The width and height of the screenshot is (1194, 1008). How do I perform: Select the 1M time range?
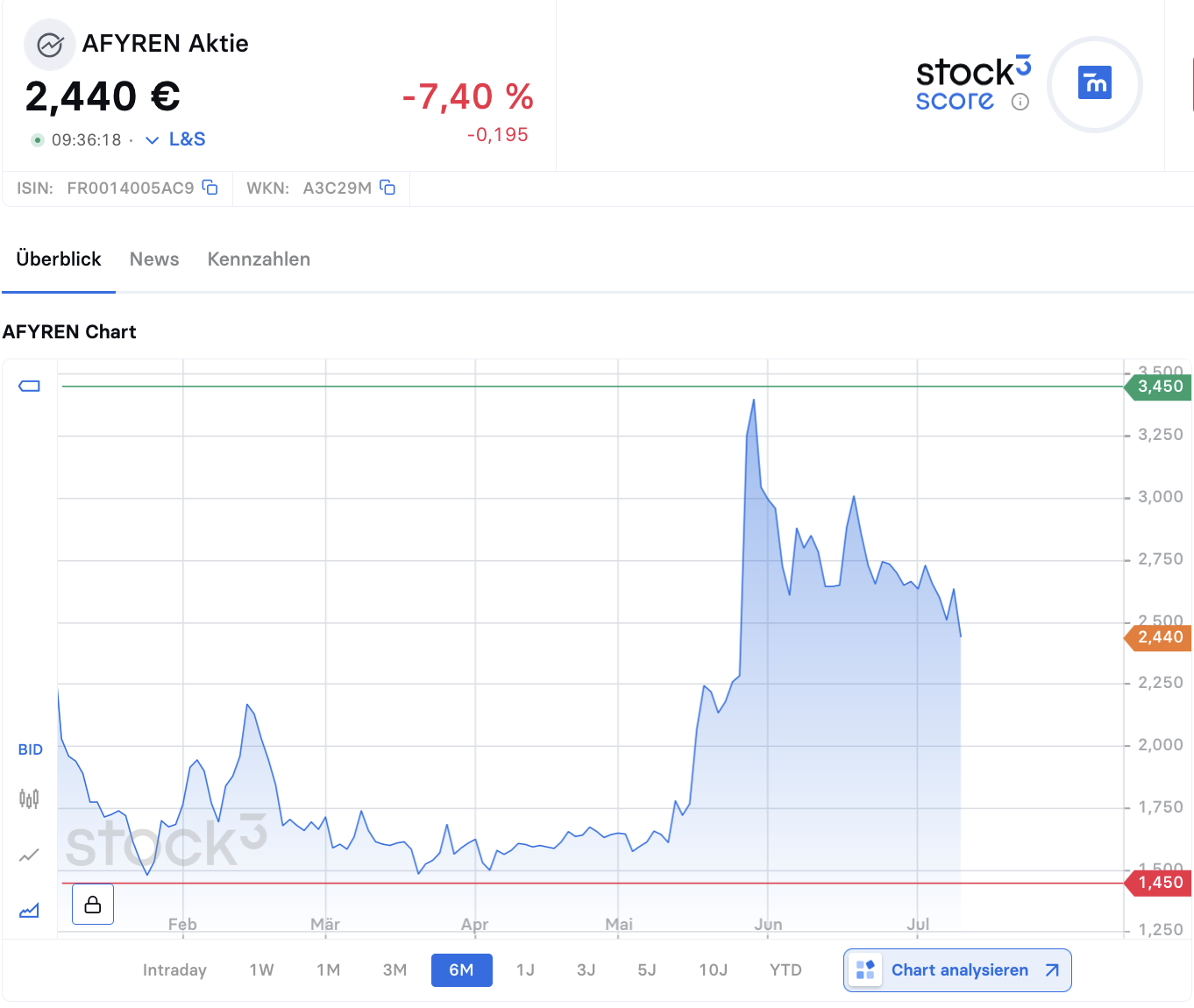coord(329,970)
